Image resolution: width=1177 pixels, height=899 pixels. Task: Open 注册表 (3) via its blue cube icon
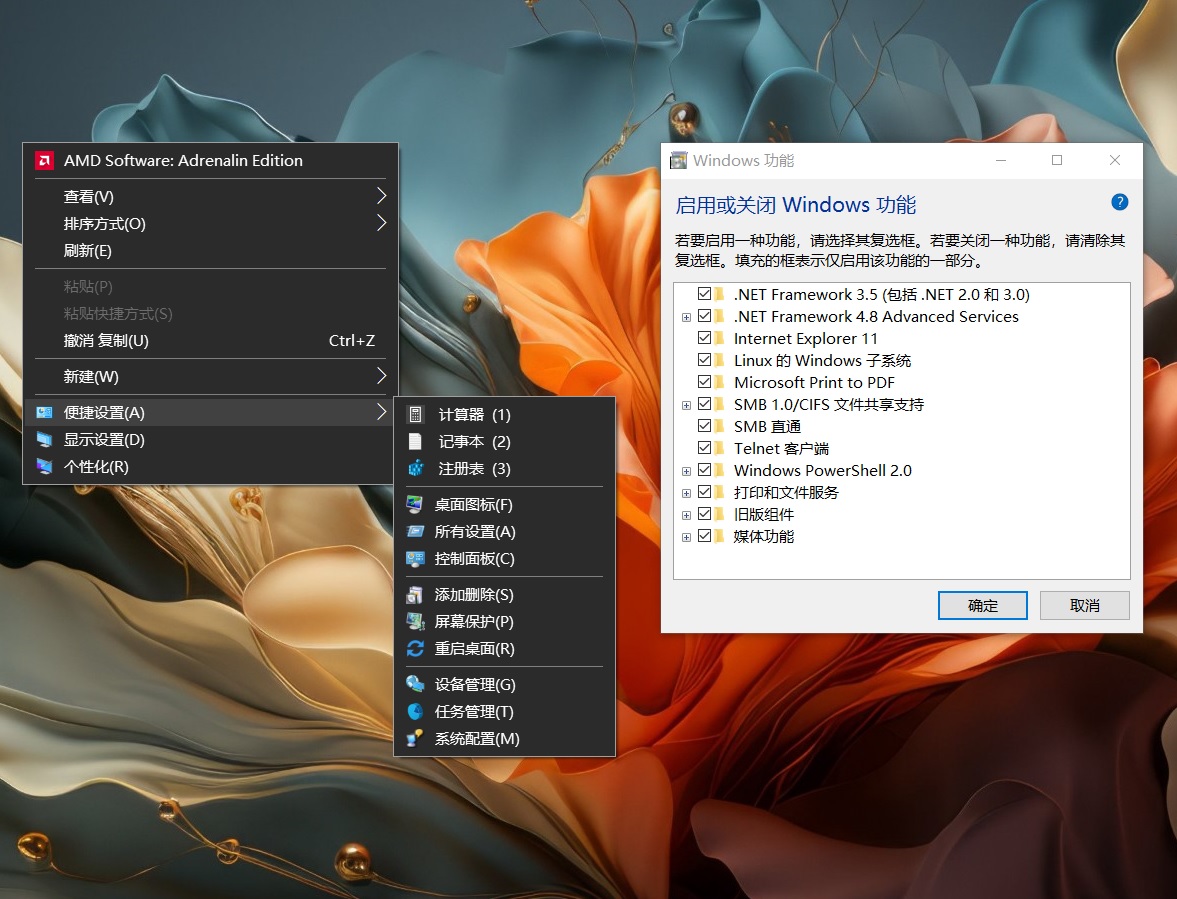[415, 468]
